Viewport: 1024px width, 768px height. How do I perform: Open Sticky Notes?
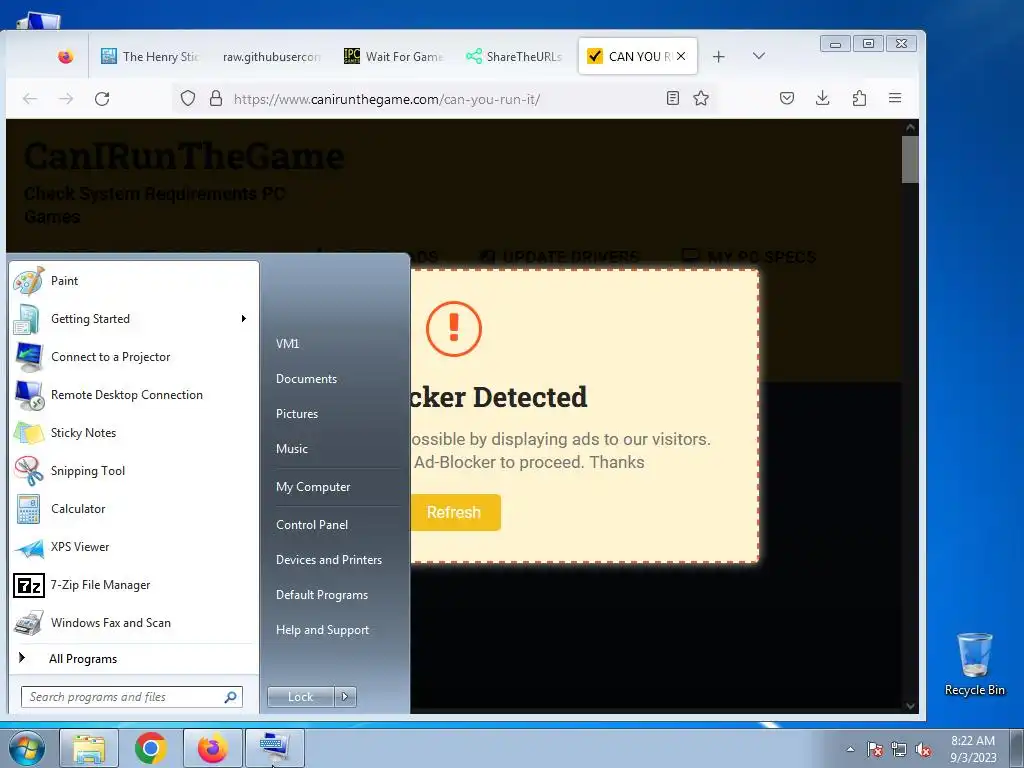coord(133,433)
